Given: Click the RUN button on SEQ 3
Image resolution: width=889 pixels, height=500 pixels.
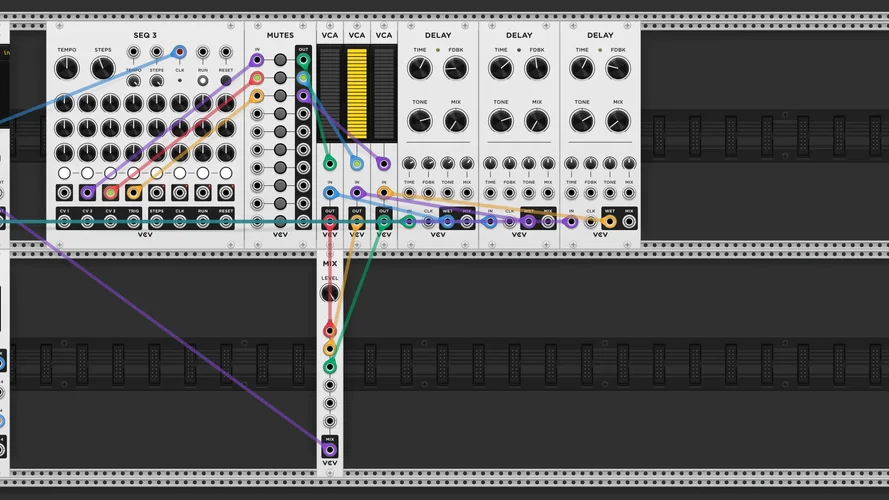Looking at the screenshot, I should 203,81.
